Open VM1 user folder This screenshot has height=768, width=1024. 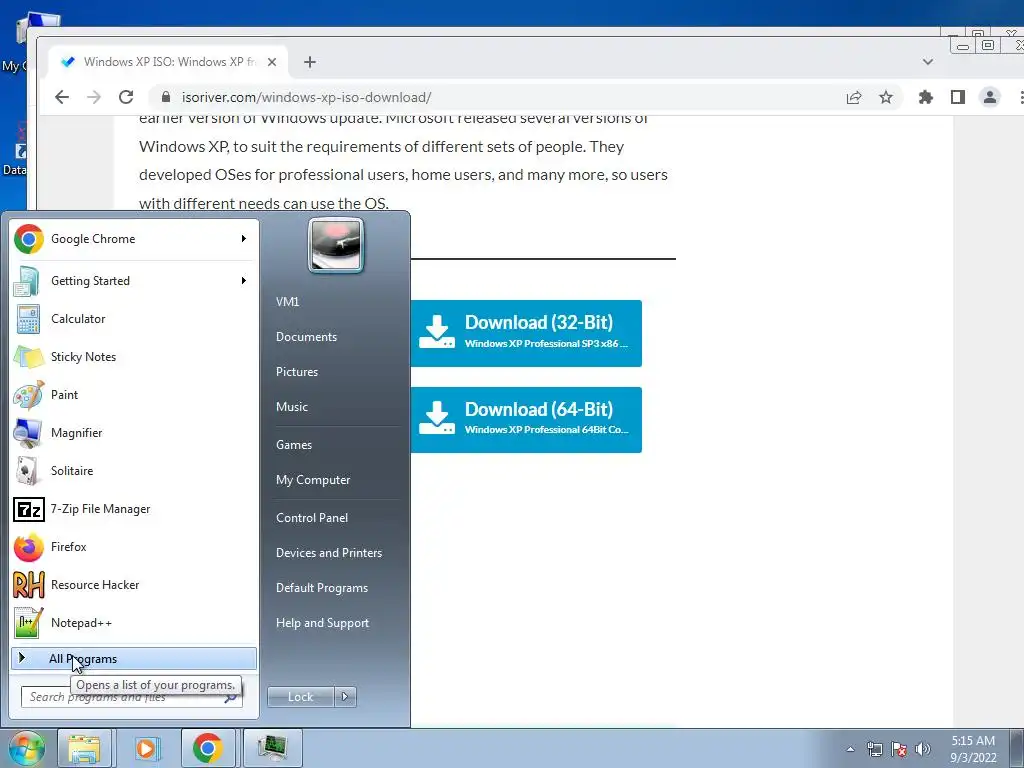(x=287, y=302)
